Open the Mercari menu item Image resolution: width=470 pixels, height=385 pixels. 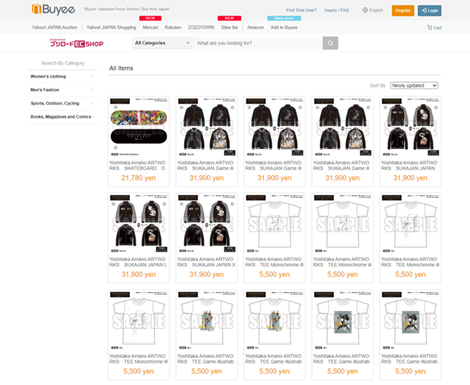coord(150,27)
